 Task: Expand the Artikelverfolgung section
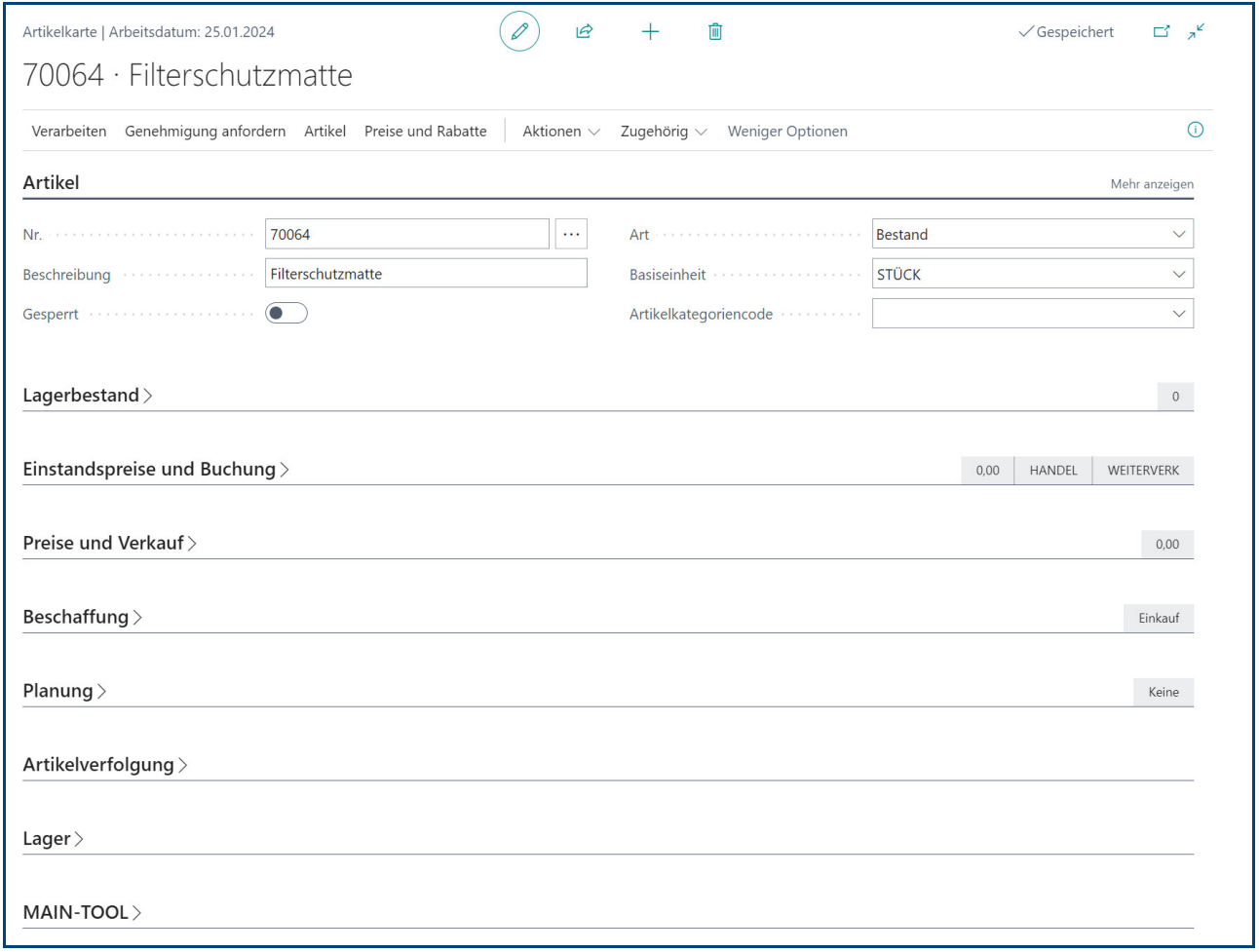click(x=105, y=765)
